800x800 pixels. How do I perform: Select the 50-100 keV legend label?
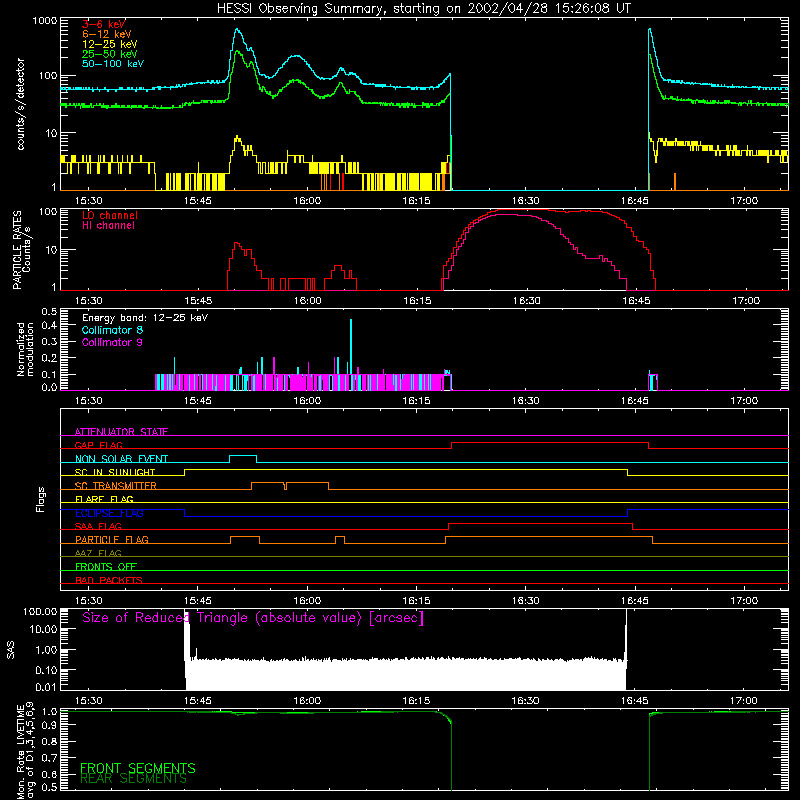click(x=113, y=64)
